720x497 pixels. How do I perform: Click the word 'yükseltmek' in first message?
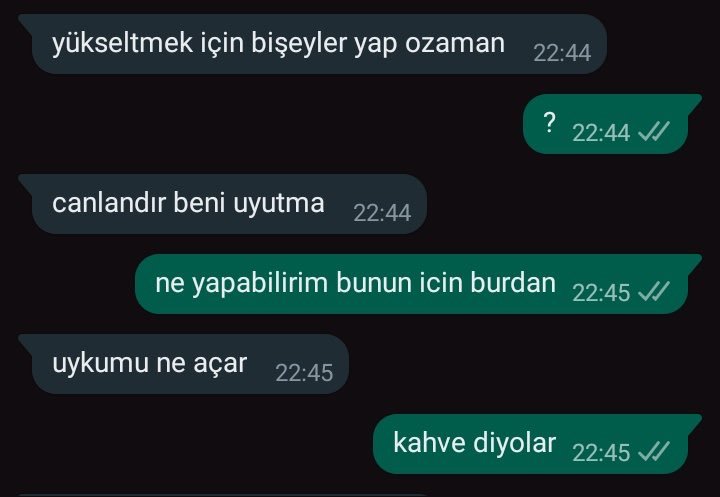click(123, 43)
